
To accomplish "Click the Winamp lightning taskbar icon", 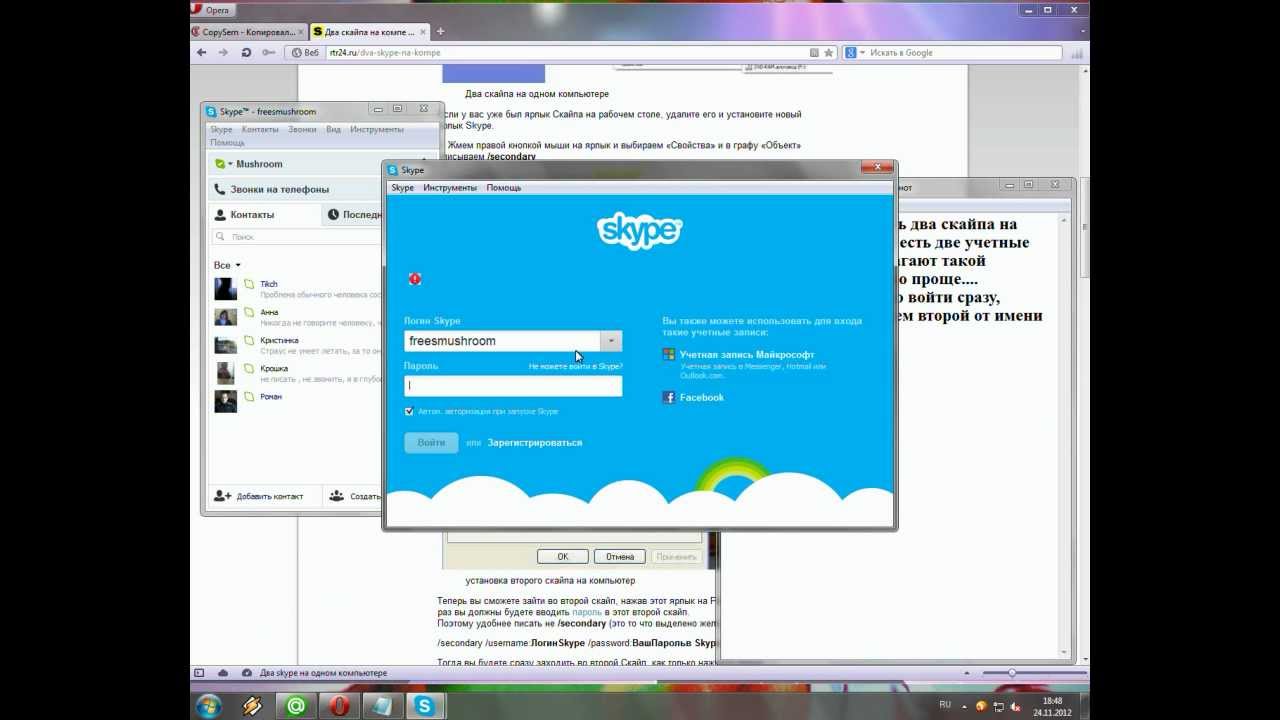I will 252,706.
